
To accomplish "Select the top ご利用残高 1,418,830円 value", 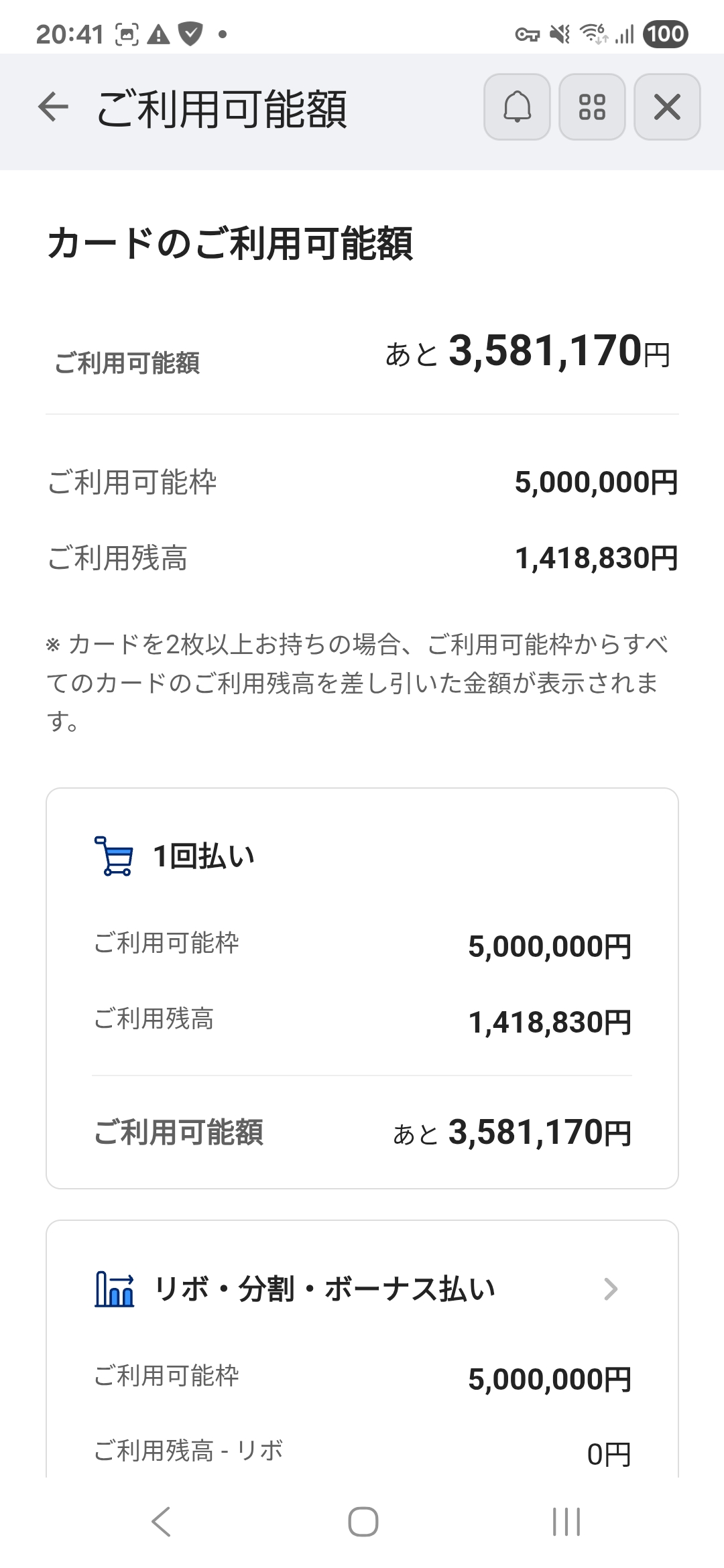I will pyautogui.click(x=596, y=558).
